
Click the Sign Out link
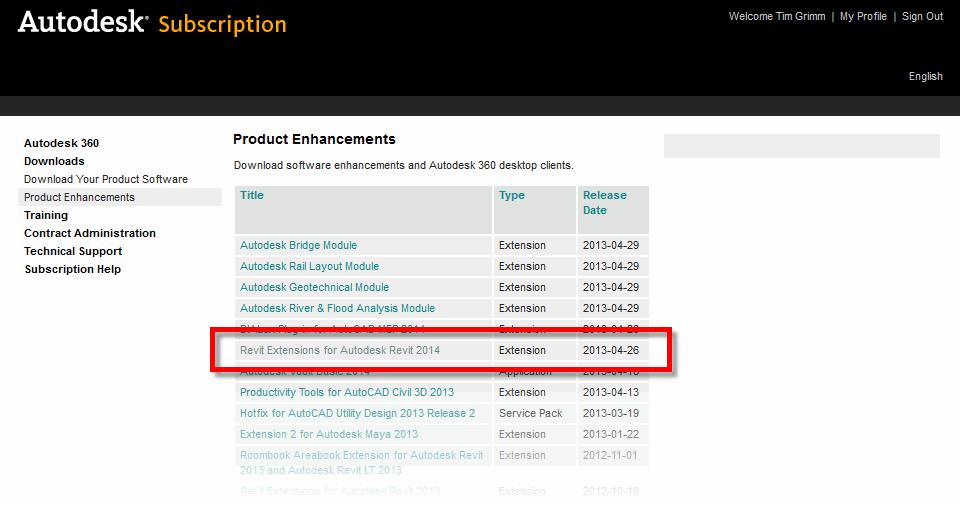point(922,17)
